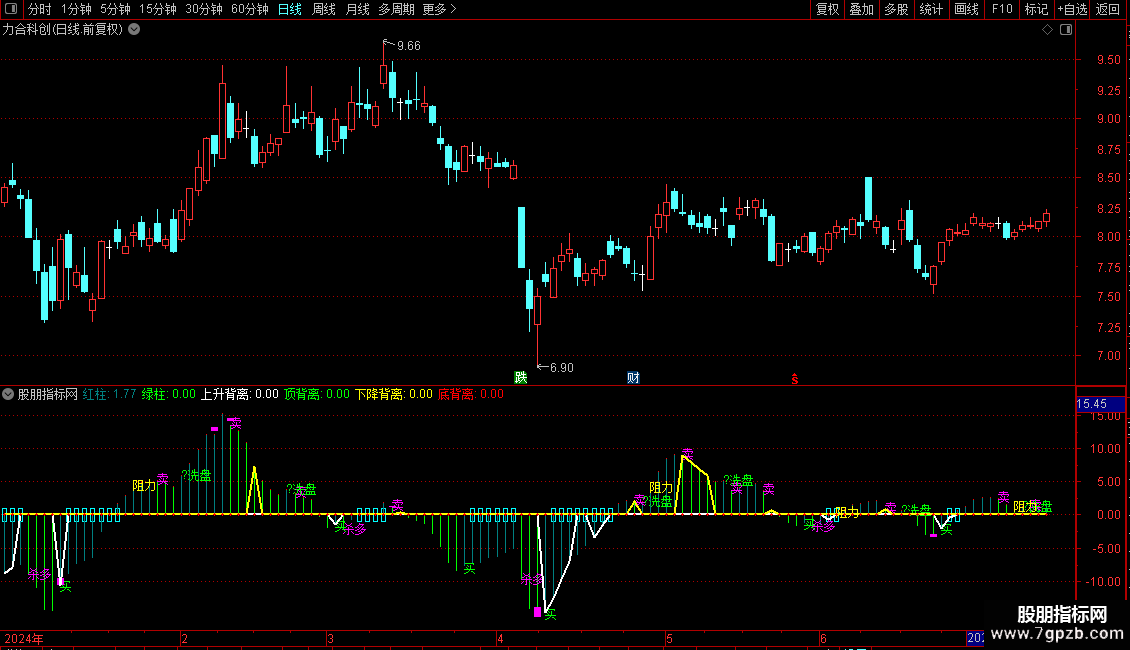Click the month 3 timeline marker

[330, 638]
